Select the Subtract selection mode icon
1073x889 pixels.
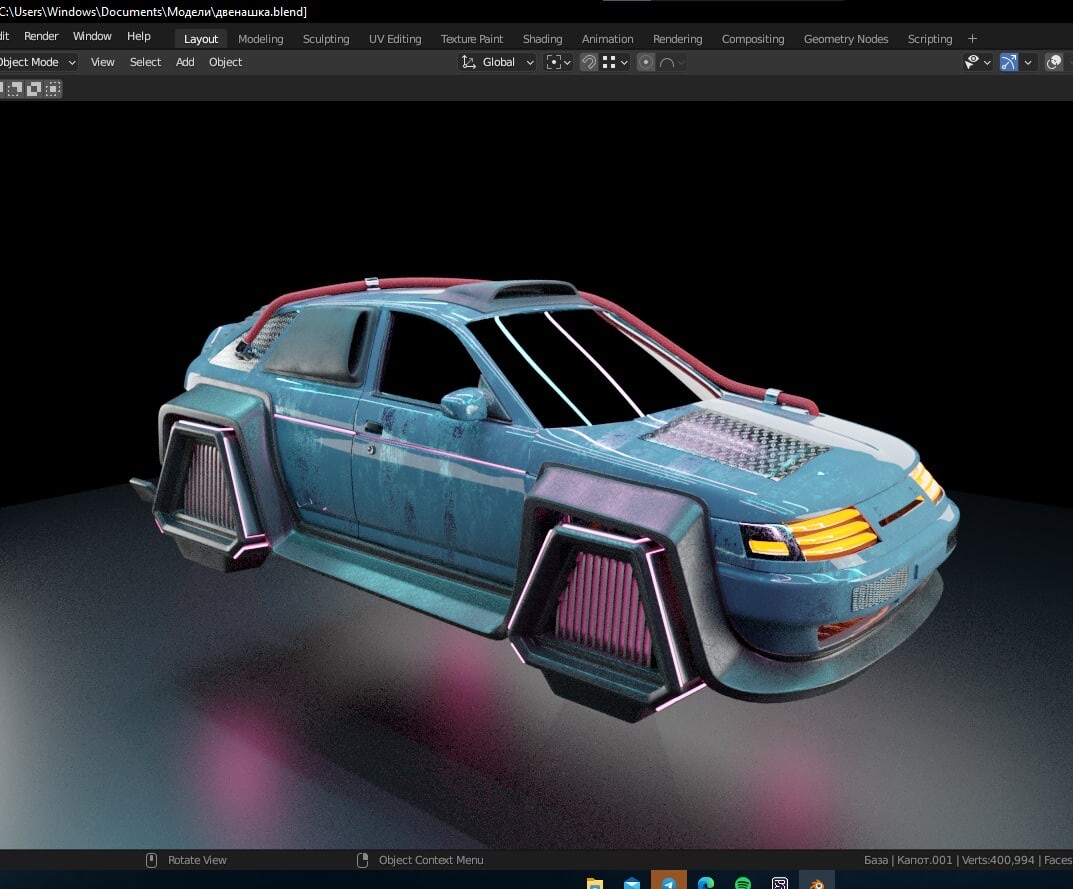point(16,88)
